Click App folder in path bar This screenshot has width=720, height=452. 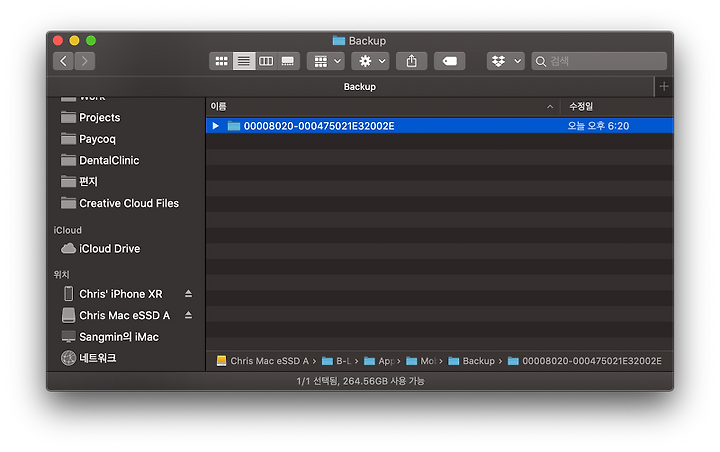pyautogui.click(x=379, y=361)
